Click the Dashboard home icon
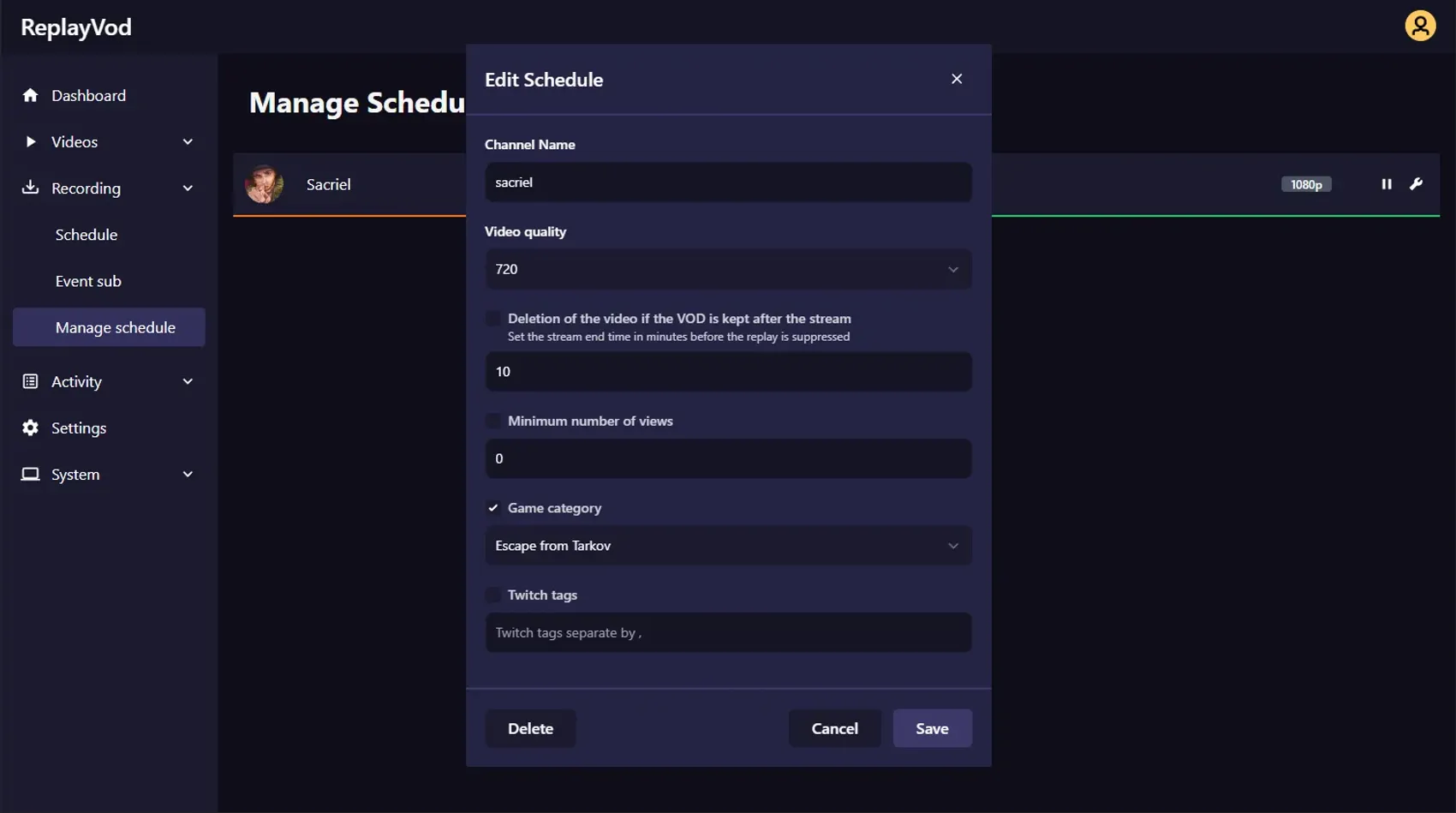The height and width of the screenshot is (813, 1456). pyautogui.click(x=30, y=95)
